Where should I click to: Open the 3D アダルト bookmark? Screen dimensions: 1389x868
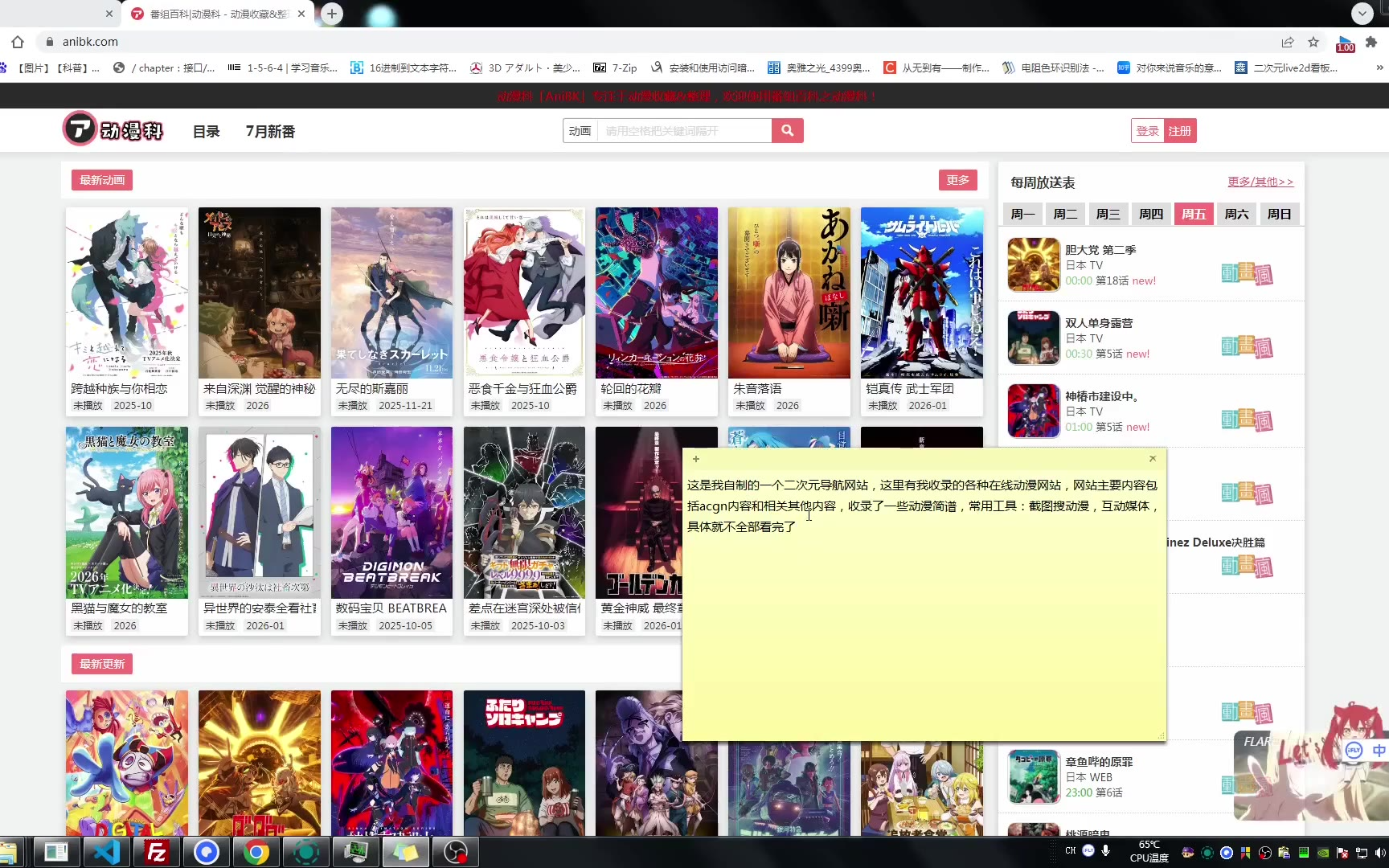coord(525,68)
